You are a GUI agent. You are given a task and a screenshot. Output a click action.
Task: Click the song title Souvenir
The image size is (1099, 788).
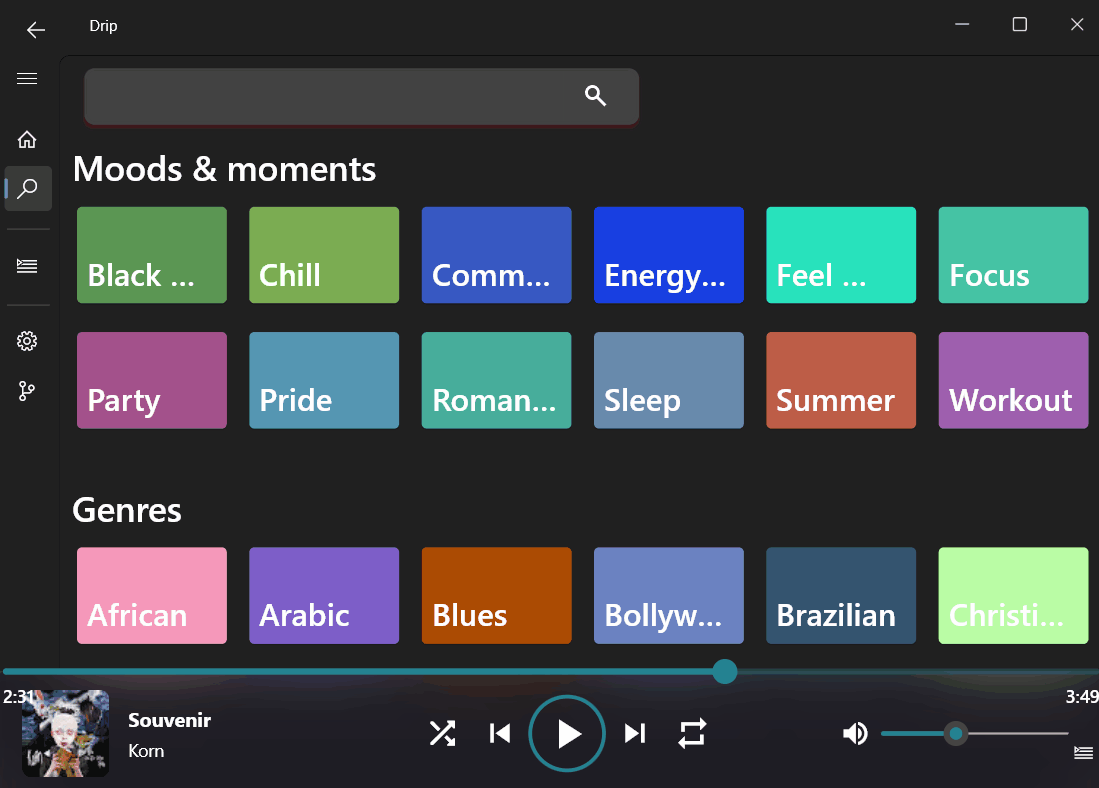point(170,720)
